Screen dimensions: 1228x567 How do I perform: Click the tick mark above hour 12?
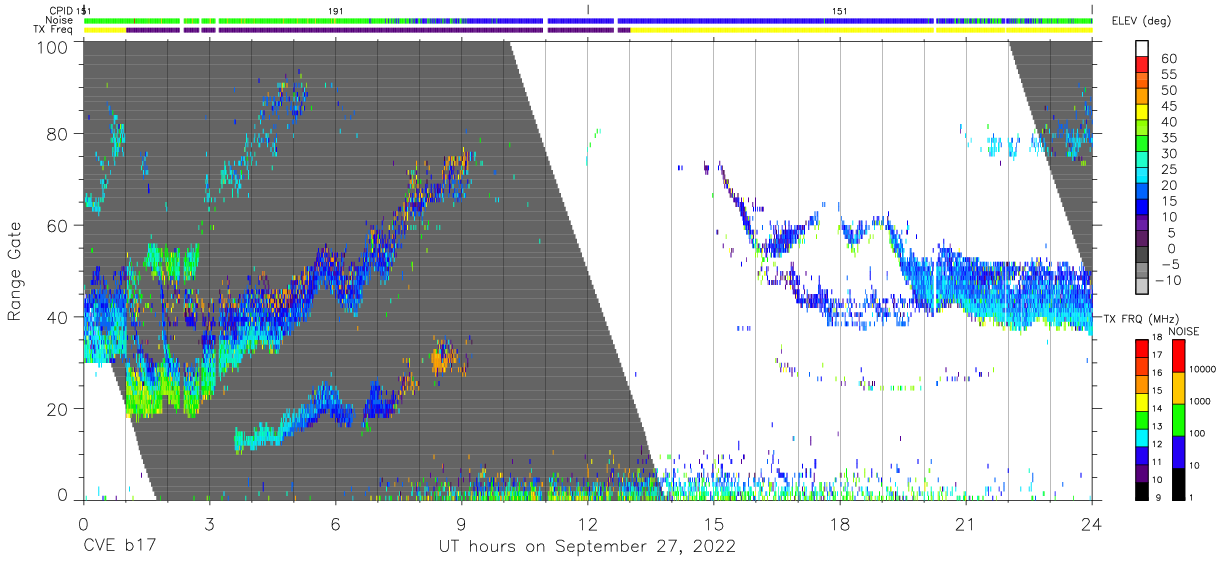[x=588, y=9]
